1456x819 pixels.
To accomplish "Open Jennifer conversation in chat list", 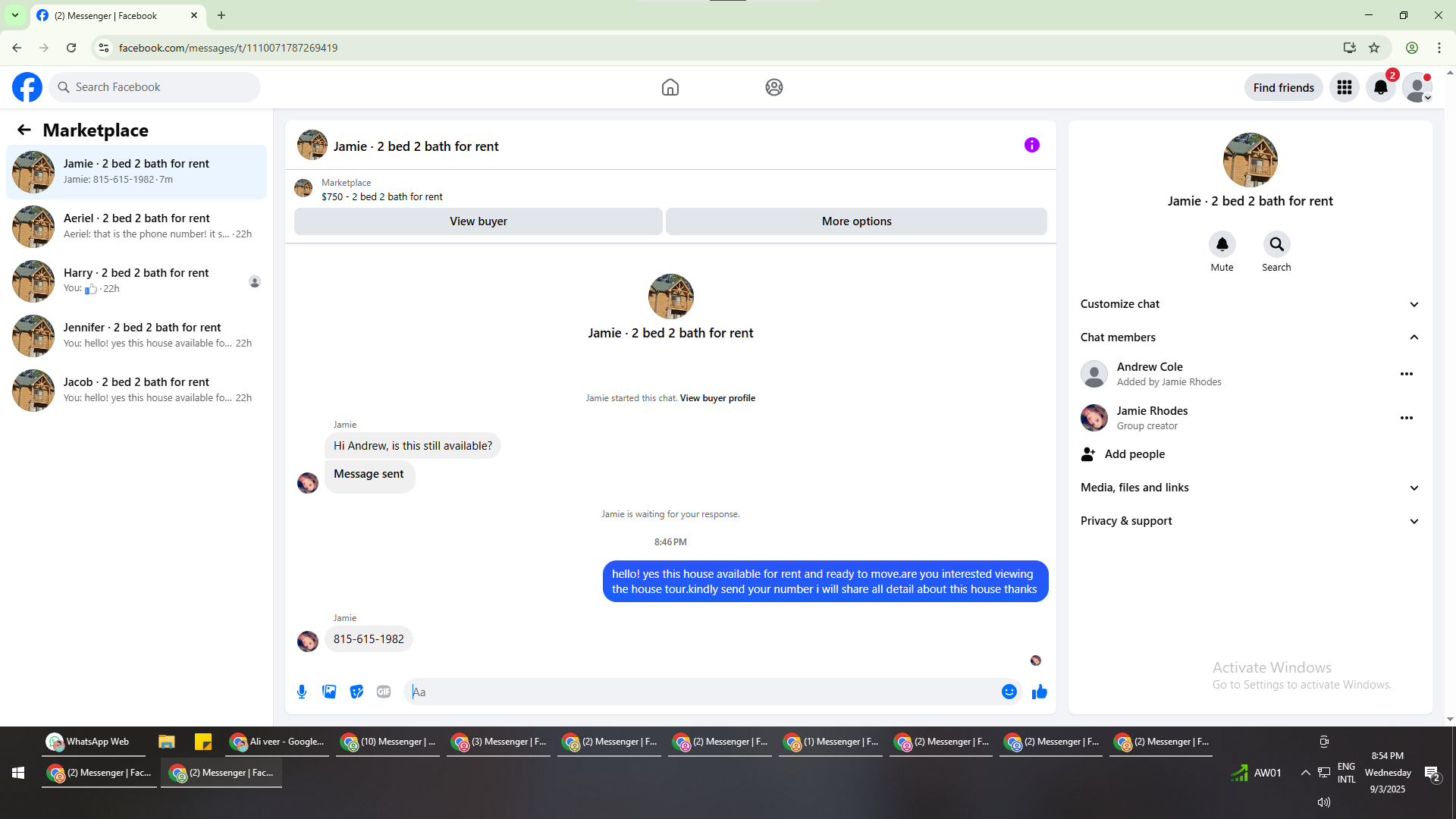I will pyautogui.click(x=136, y=336).
